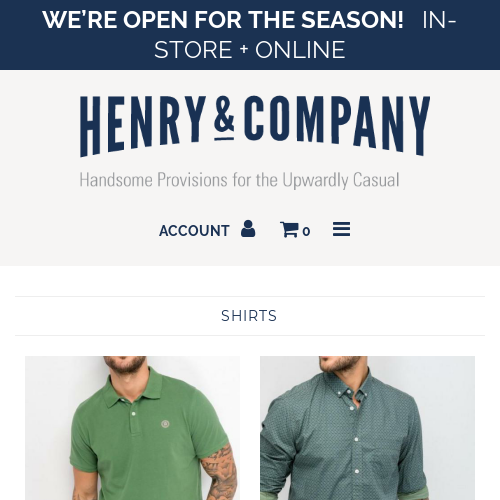
Task: Click the polo shirt's button placket
Action: pyautogui.click(x=134, y=420)
